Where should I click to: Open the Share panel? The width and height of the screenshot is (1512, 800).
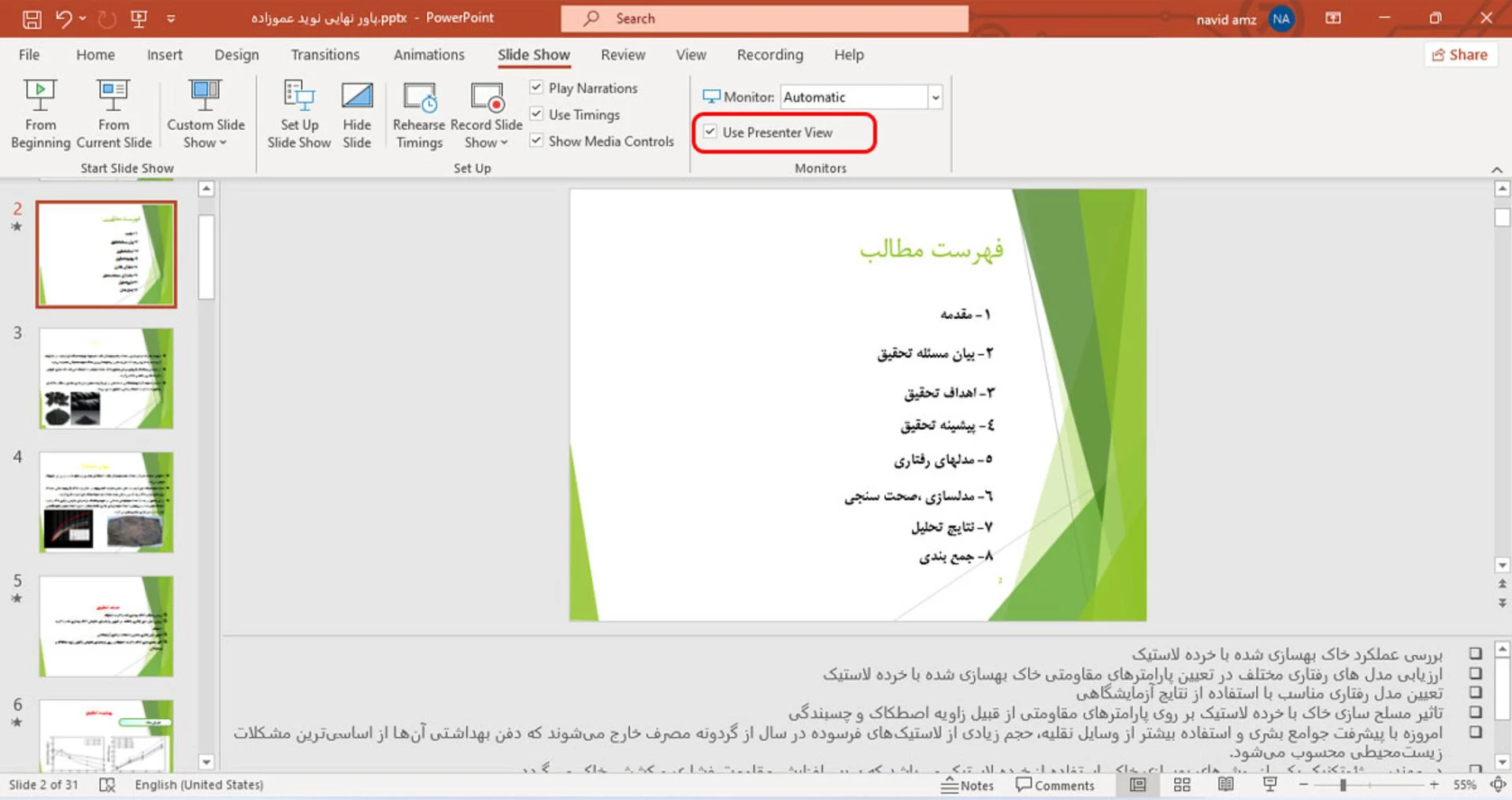(1461, 54)
